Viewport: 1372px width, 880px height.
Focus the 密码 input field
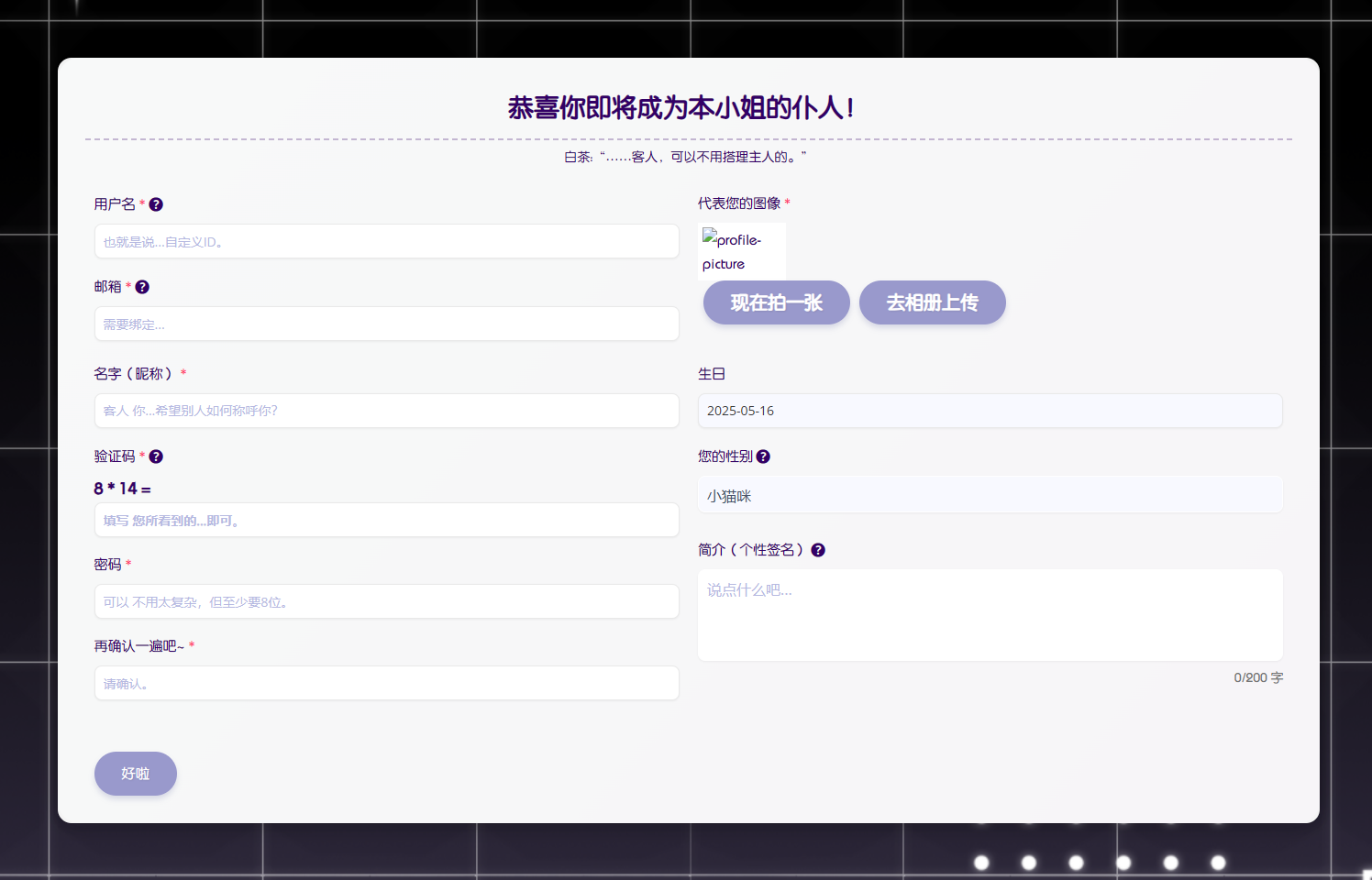tap(386, 602)
